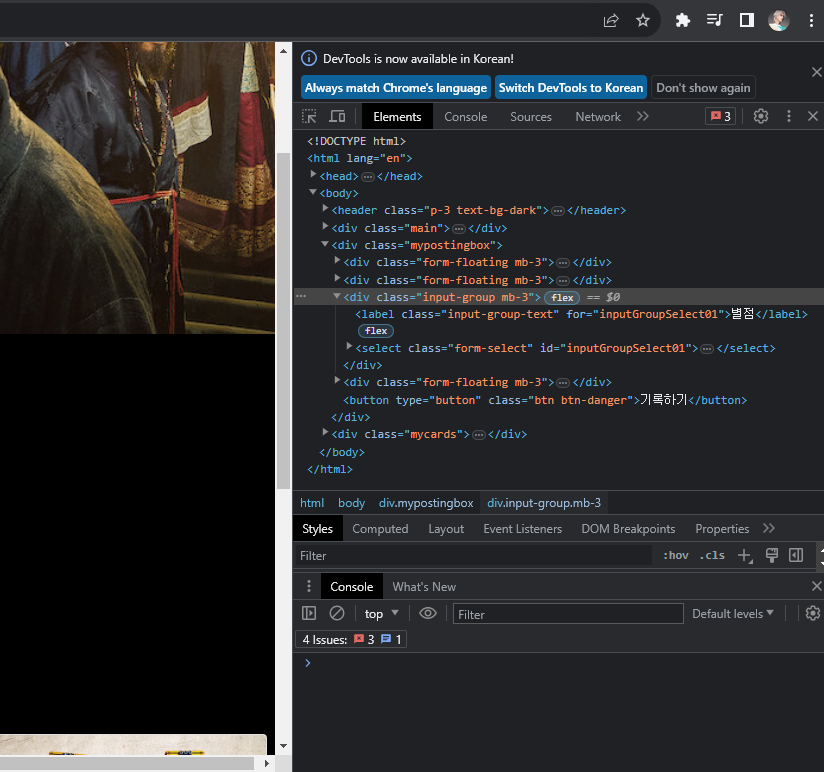
Task: Click the info icon in the infobar
Action: 309,58
